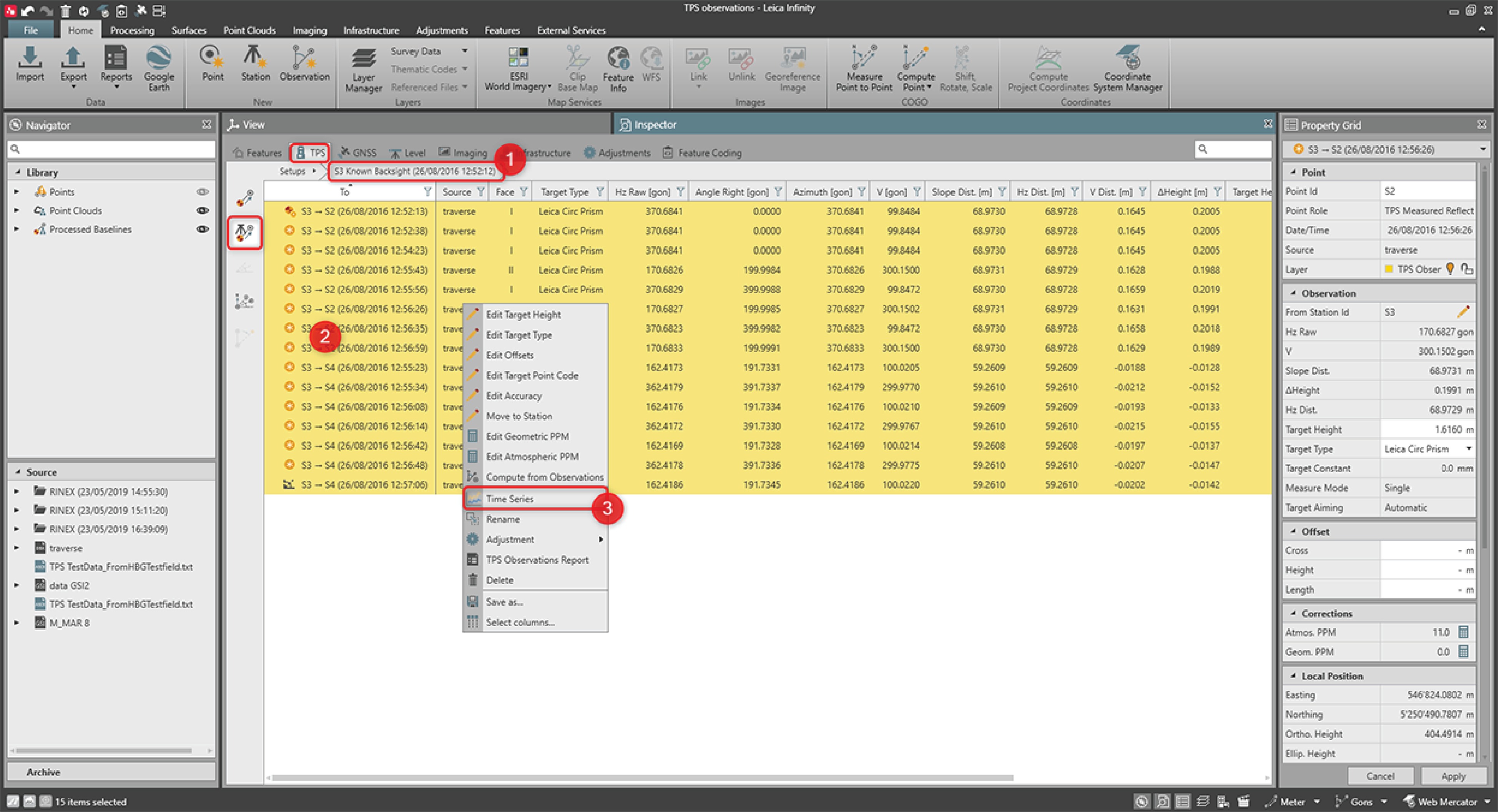This screenshot has height=812, width=1499.
Task: Click the Inspector search field
Action: pyautogui.click(x=1233, y=149)
